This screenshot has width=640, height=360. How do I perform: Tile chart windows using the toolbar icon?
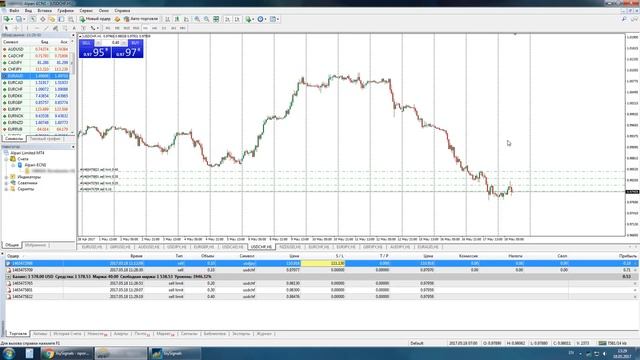[216, 19]
